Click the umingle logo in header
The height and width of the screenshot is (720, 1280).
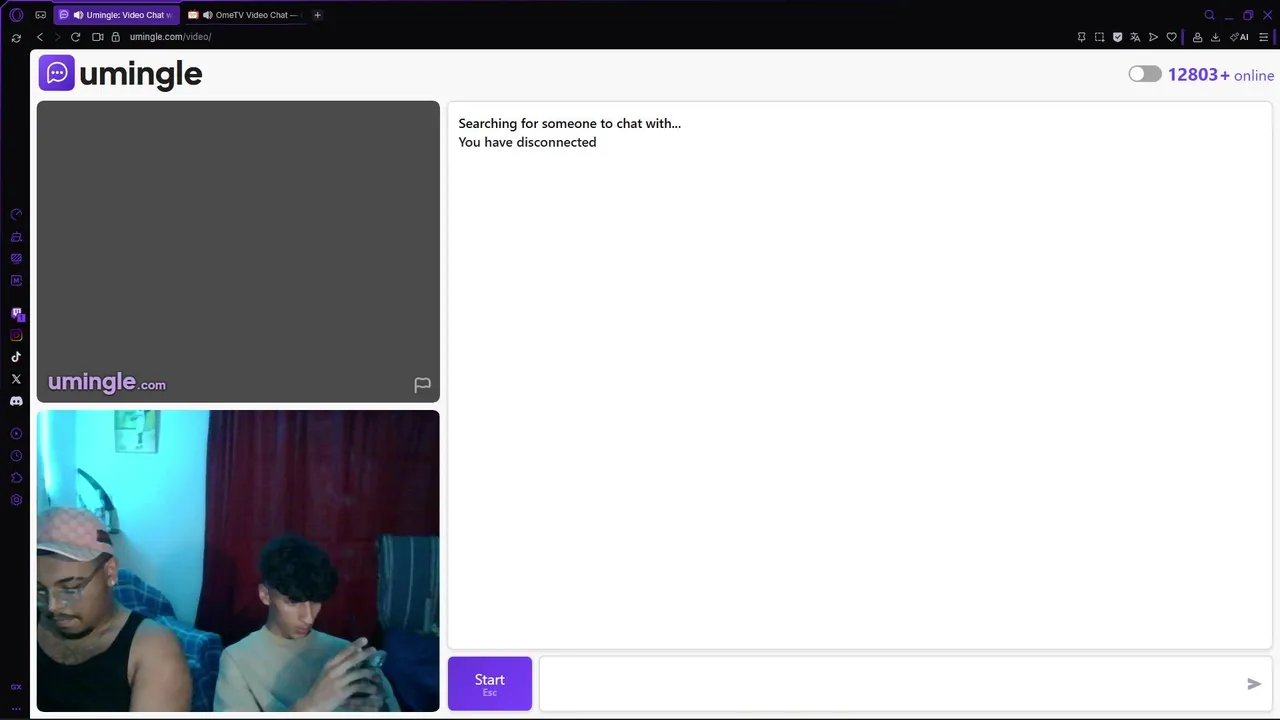[x=120, y=73]
